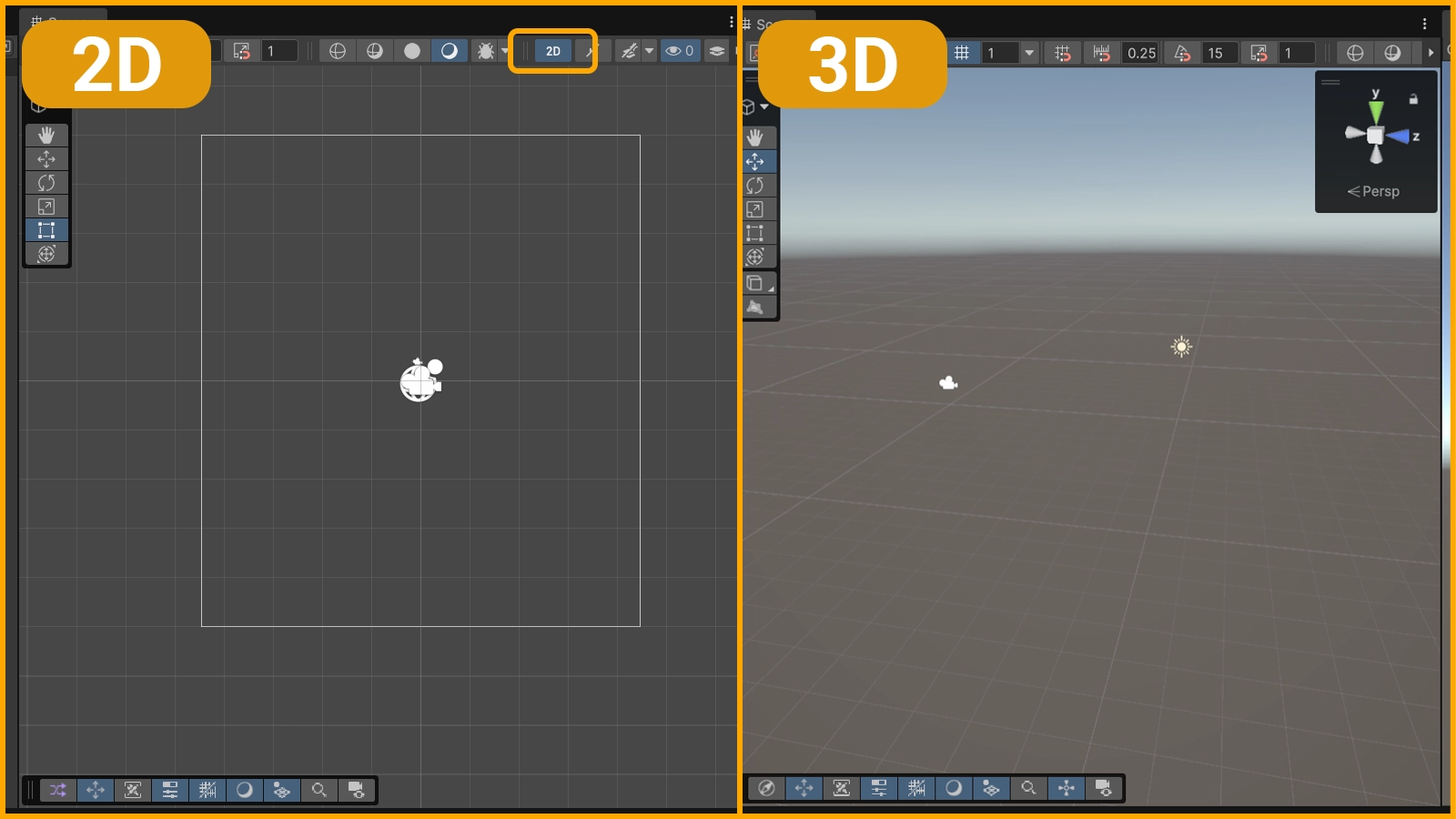Click the 0.25 increment snap field
The width and height of the screenshot is (1456, 819).
point(1140,53)
